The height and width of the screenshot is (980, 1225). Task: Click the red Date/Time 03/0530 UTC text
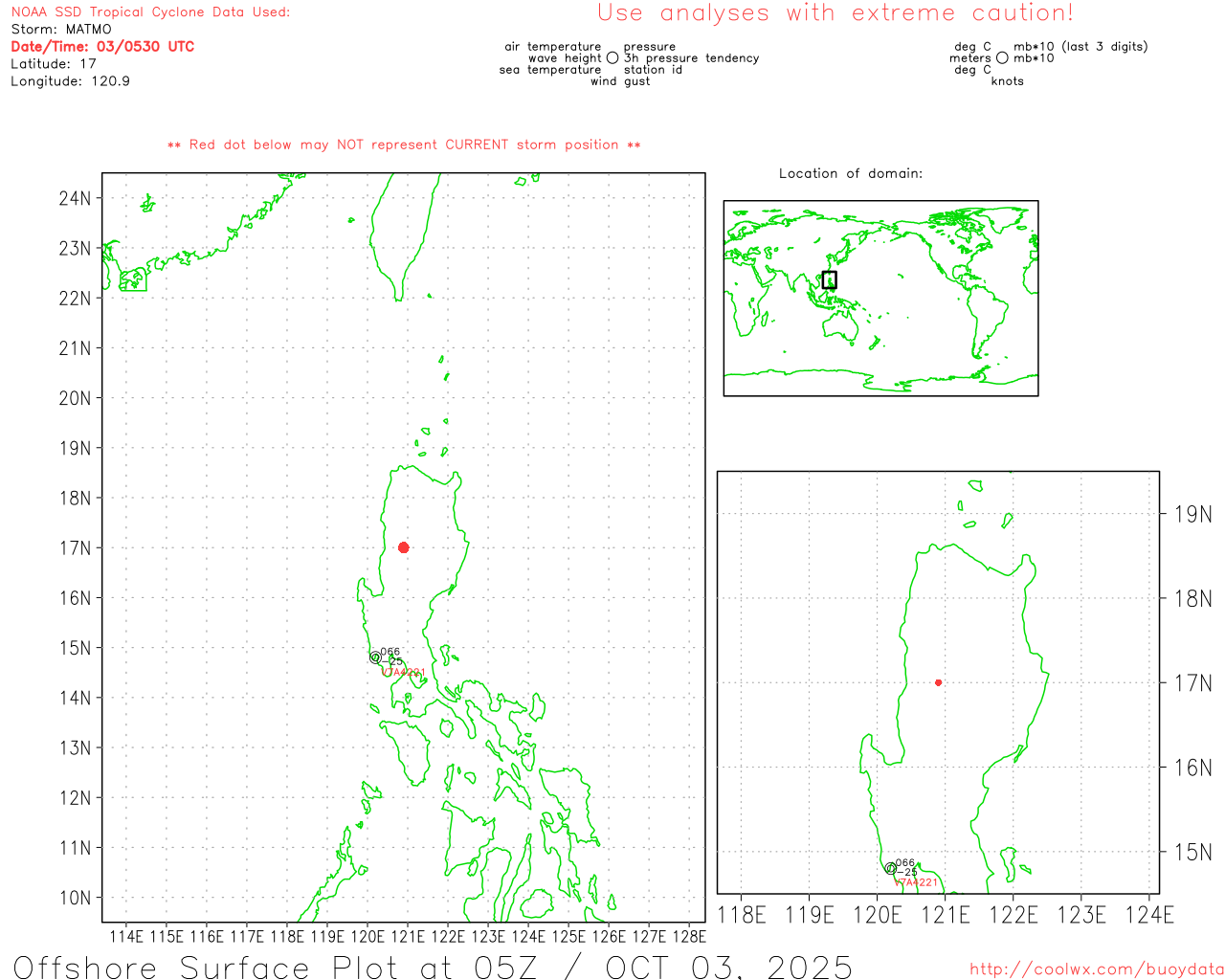tap(102, 47)
